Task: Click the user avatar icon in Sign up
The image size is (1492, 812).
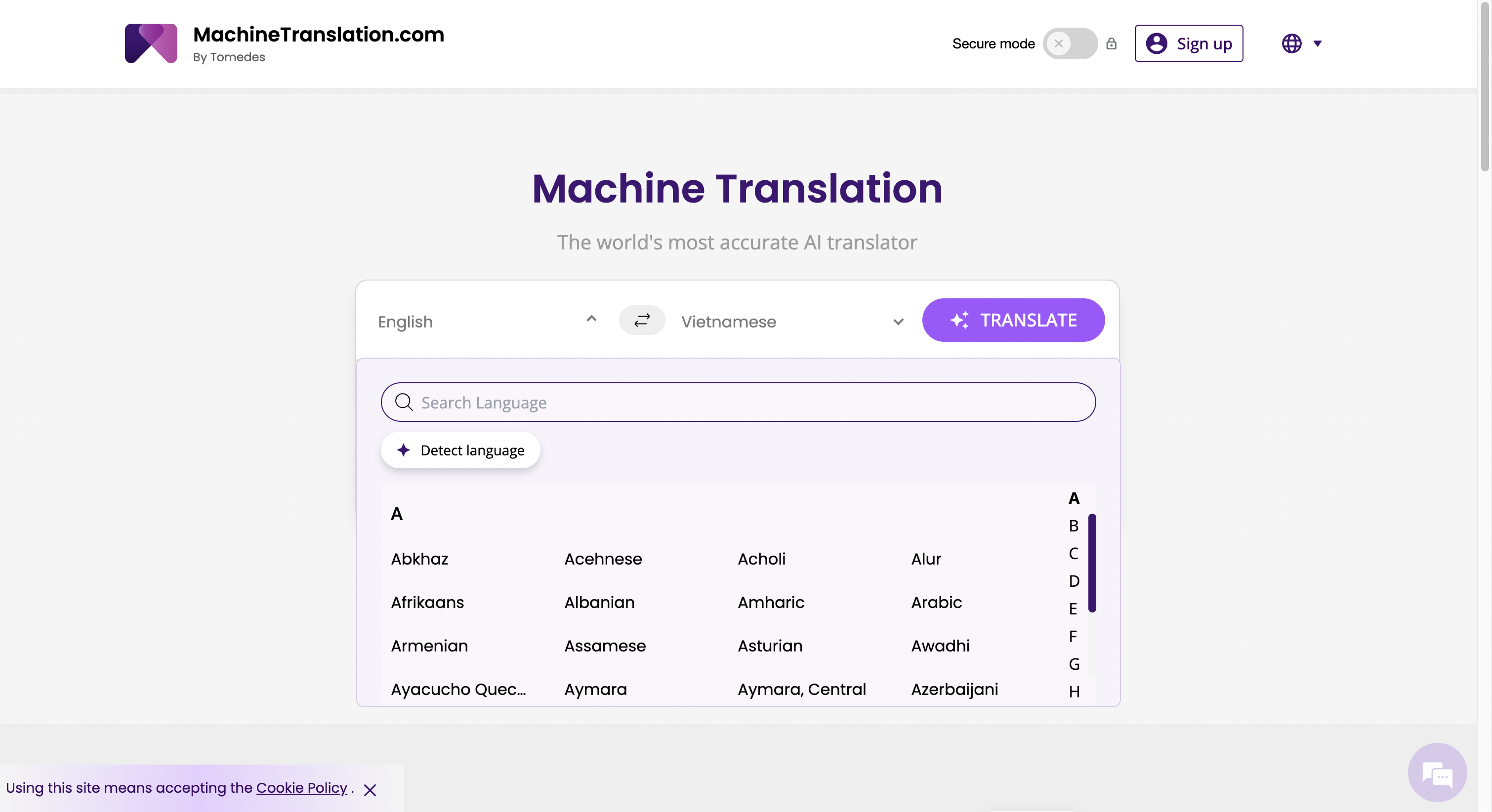Action: [1157, 43]
